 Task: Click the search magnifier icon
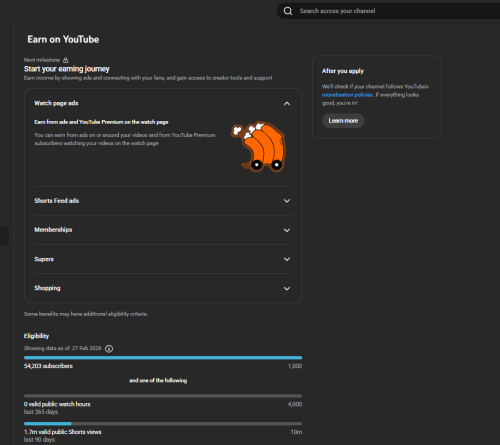coord(288,11)
